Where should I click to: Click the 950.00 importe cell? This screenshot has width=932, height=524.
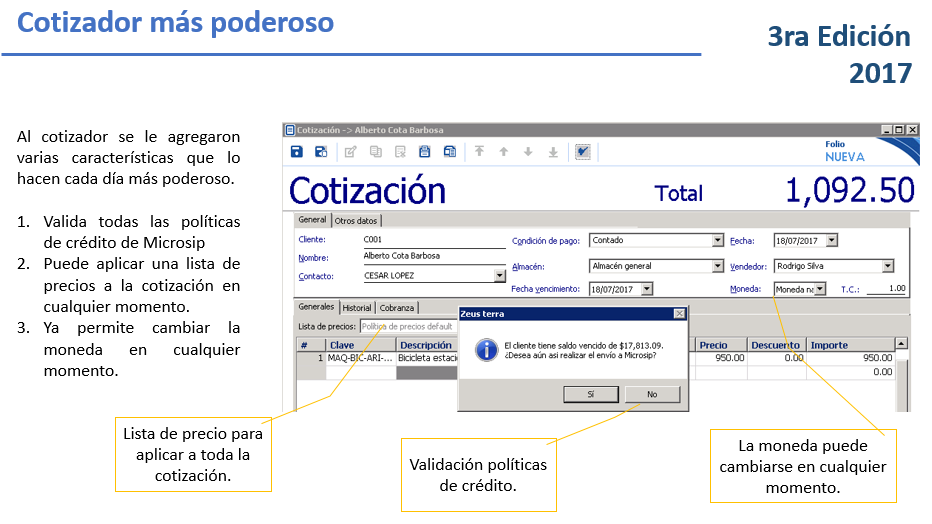pyautogui.click(x=850, y=358)
